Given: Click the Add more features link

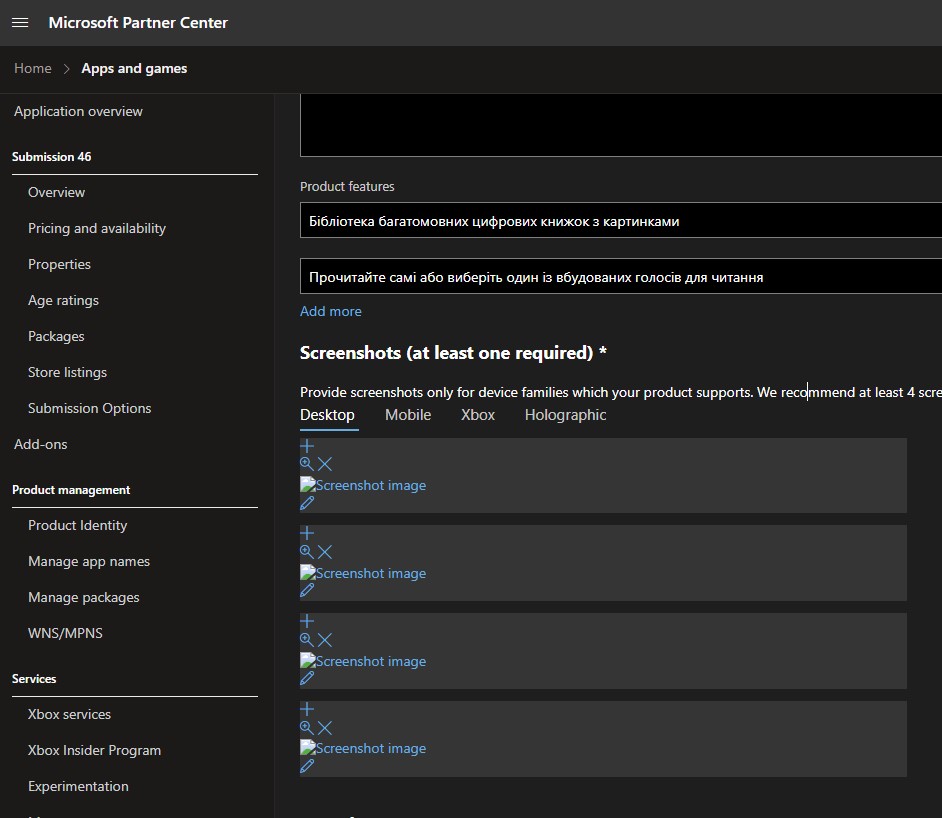Looking at the screenshot, I should pyautogui.click(x=331, y=311).
